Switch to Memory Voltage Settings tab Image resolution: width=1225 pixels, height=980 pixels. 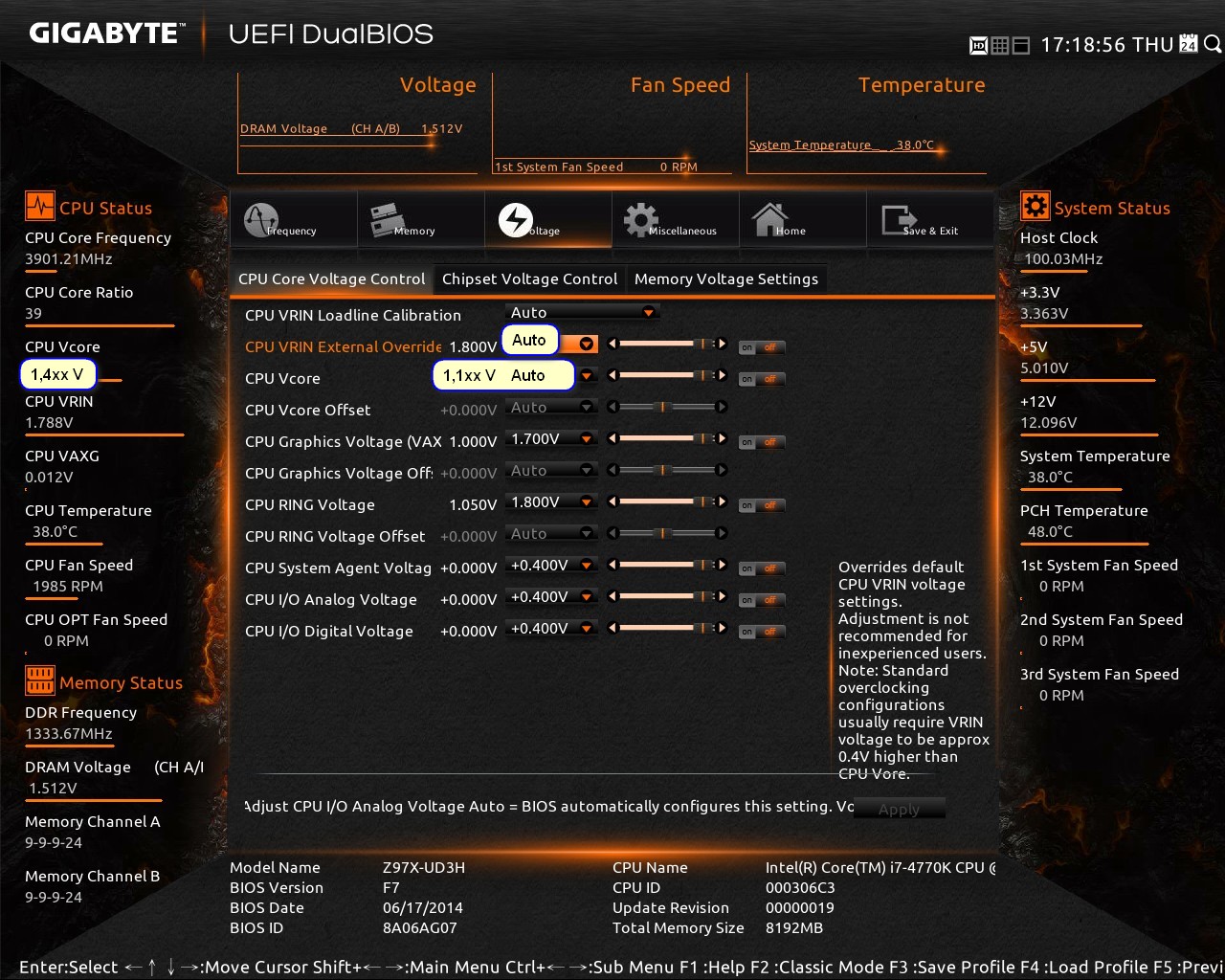(x=726, y=278)
